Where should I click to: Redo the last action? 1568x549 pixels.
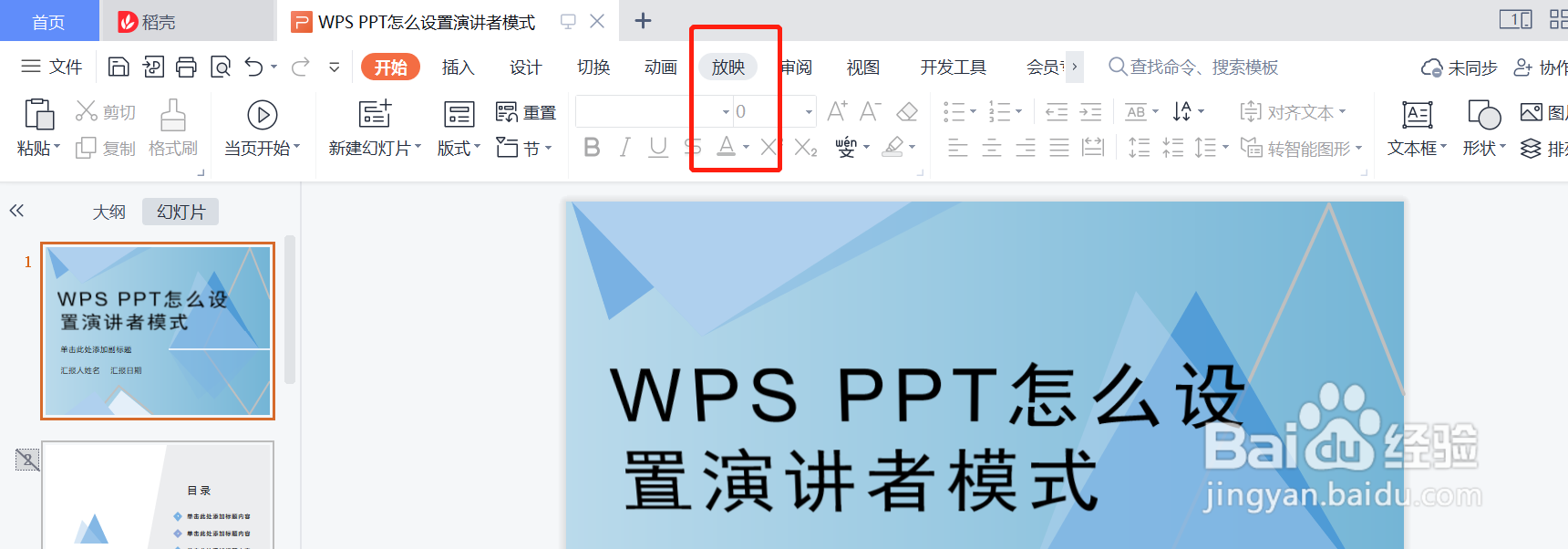(300, 67)
